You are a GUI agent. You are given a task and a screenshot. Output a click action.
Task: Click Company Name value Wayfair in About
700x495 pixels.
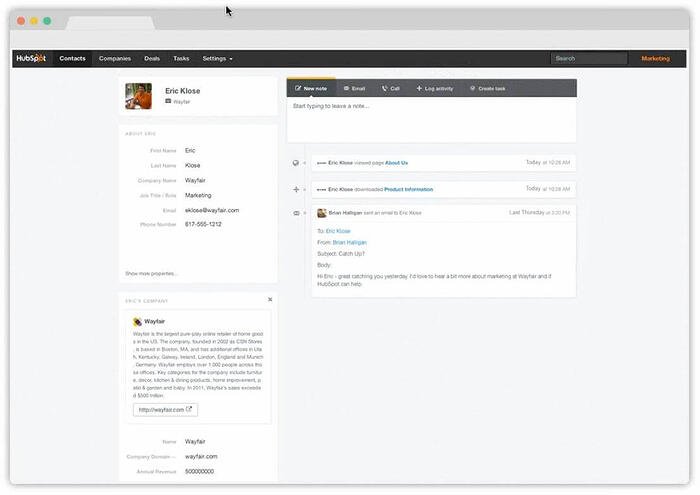coord(195,180)
